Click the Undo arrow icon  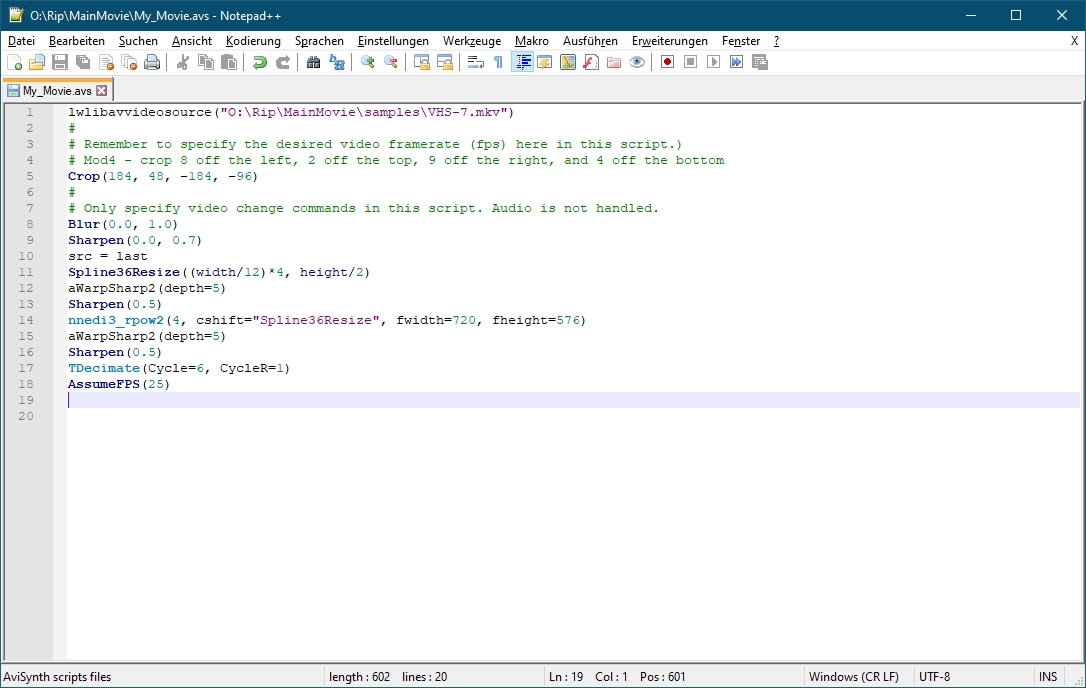(260, 62)
